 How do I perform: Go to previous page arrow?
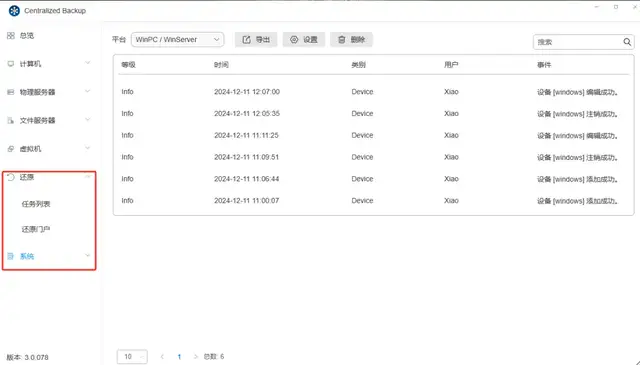162,356
